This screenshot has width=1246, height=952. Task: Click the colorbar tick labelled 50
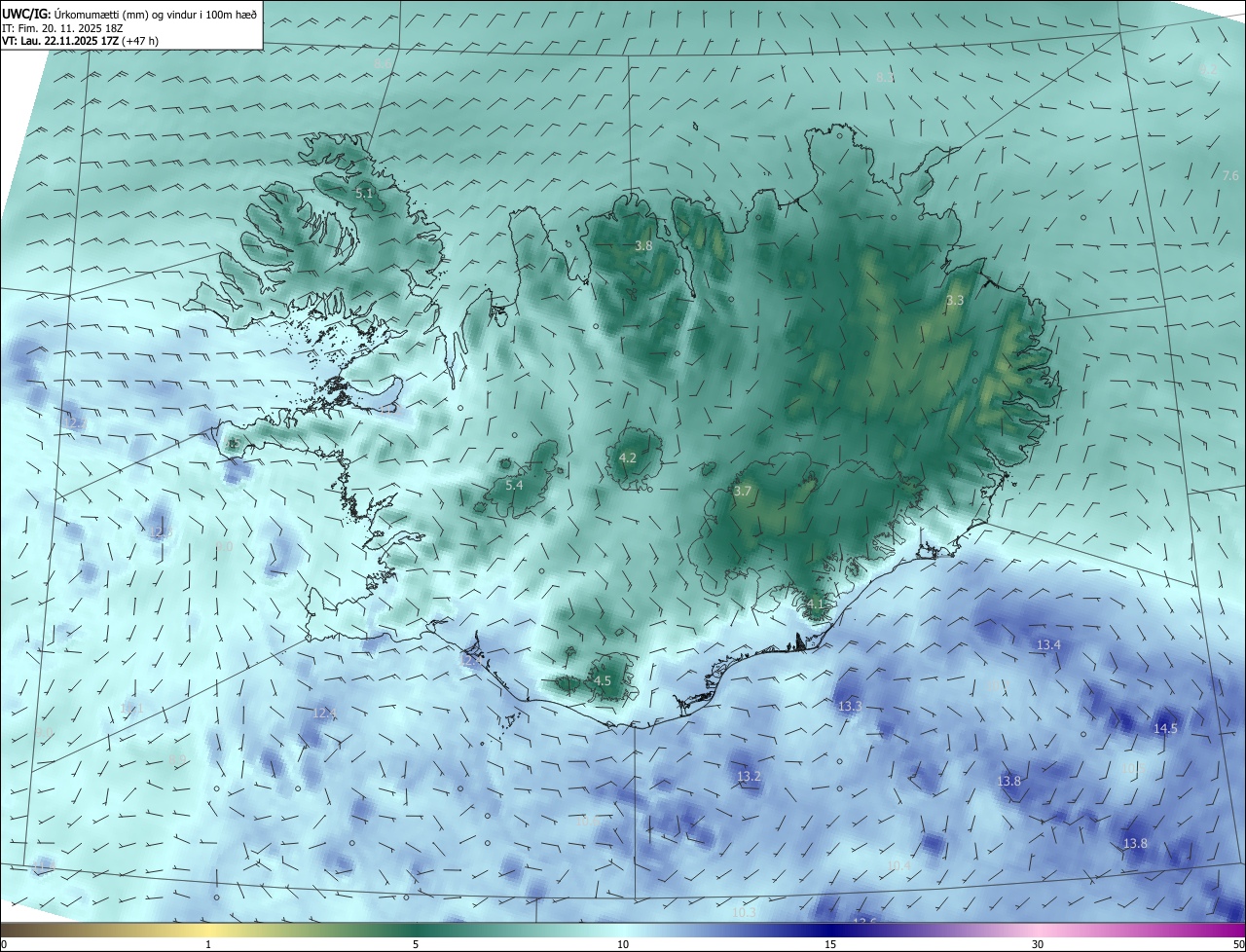coord(1237,944)
